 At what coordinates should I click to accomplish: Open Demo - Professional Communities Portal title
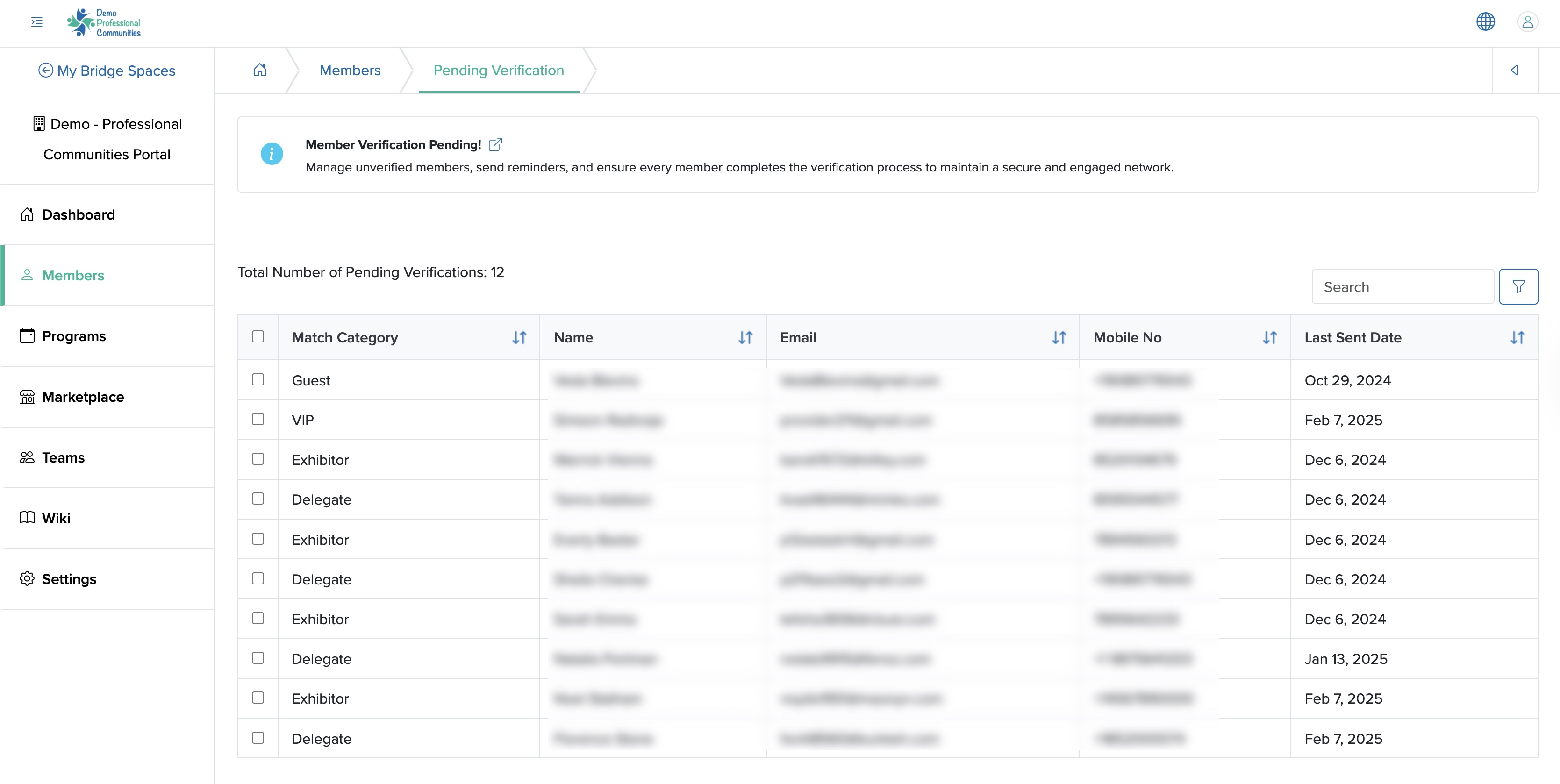(x=107, y=139)
